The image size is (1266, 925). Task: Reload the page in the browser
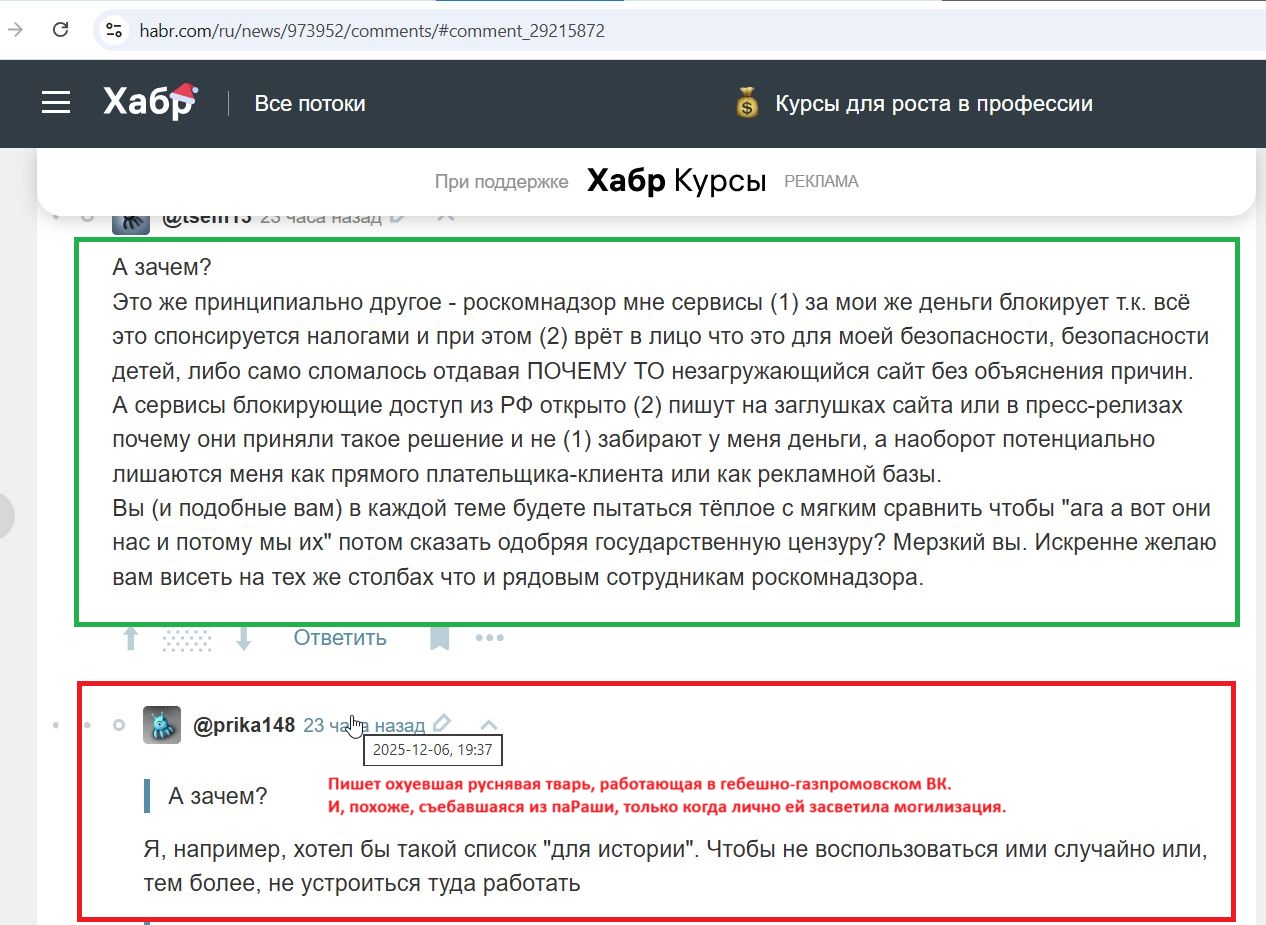60,30
